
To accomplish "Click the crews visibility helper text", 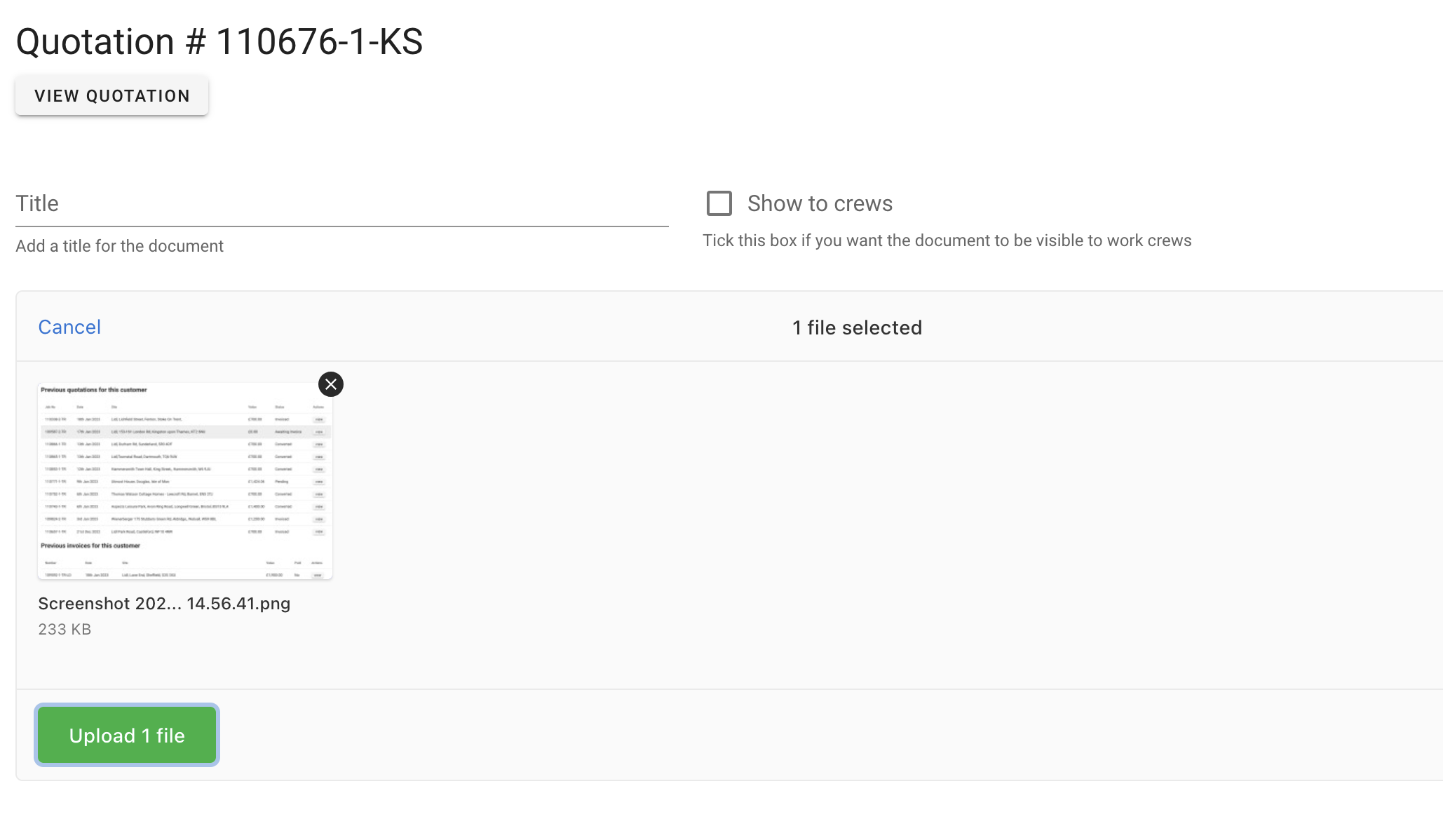I will [947, 241].
